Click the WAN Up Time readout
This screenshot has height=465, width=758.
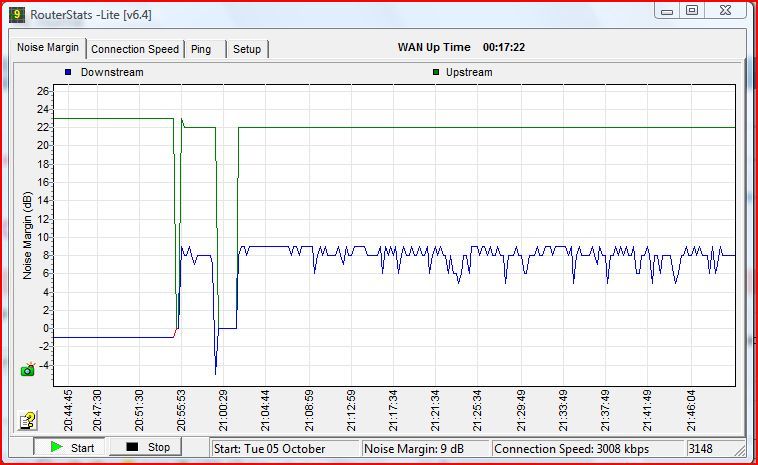[461, 47]
